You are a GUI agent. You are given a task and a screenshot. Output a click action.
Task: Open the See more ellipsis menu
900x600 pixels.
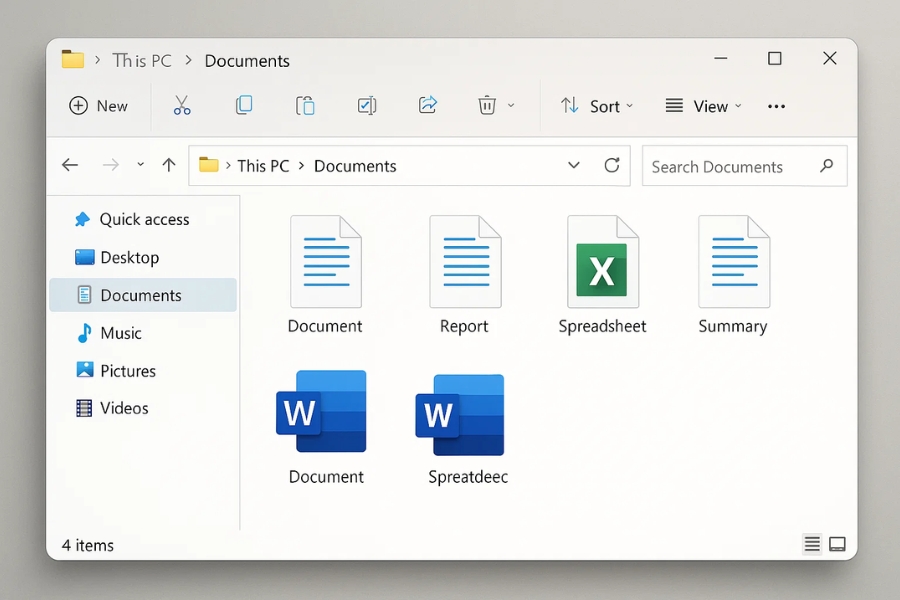[776, 106]
